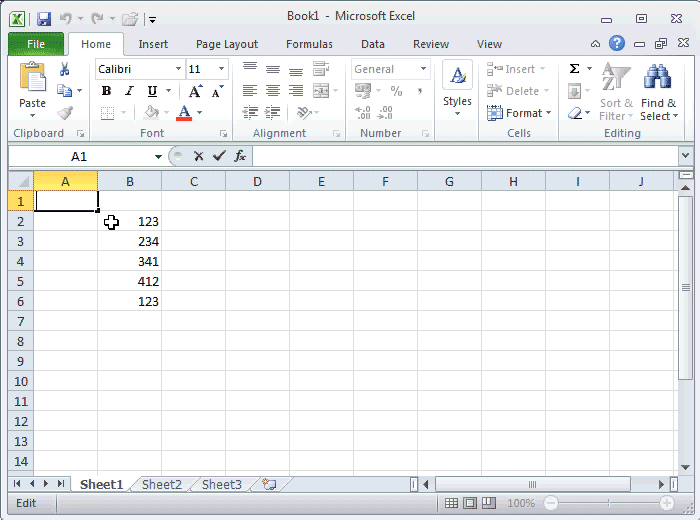Viewport: 700px width, 520px height.
Task: Toggle Bold formatting
Action: pyautogui.click(x=106, y=91)
